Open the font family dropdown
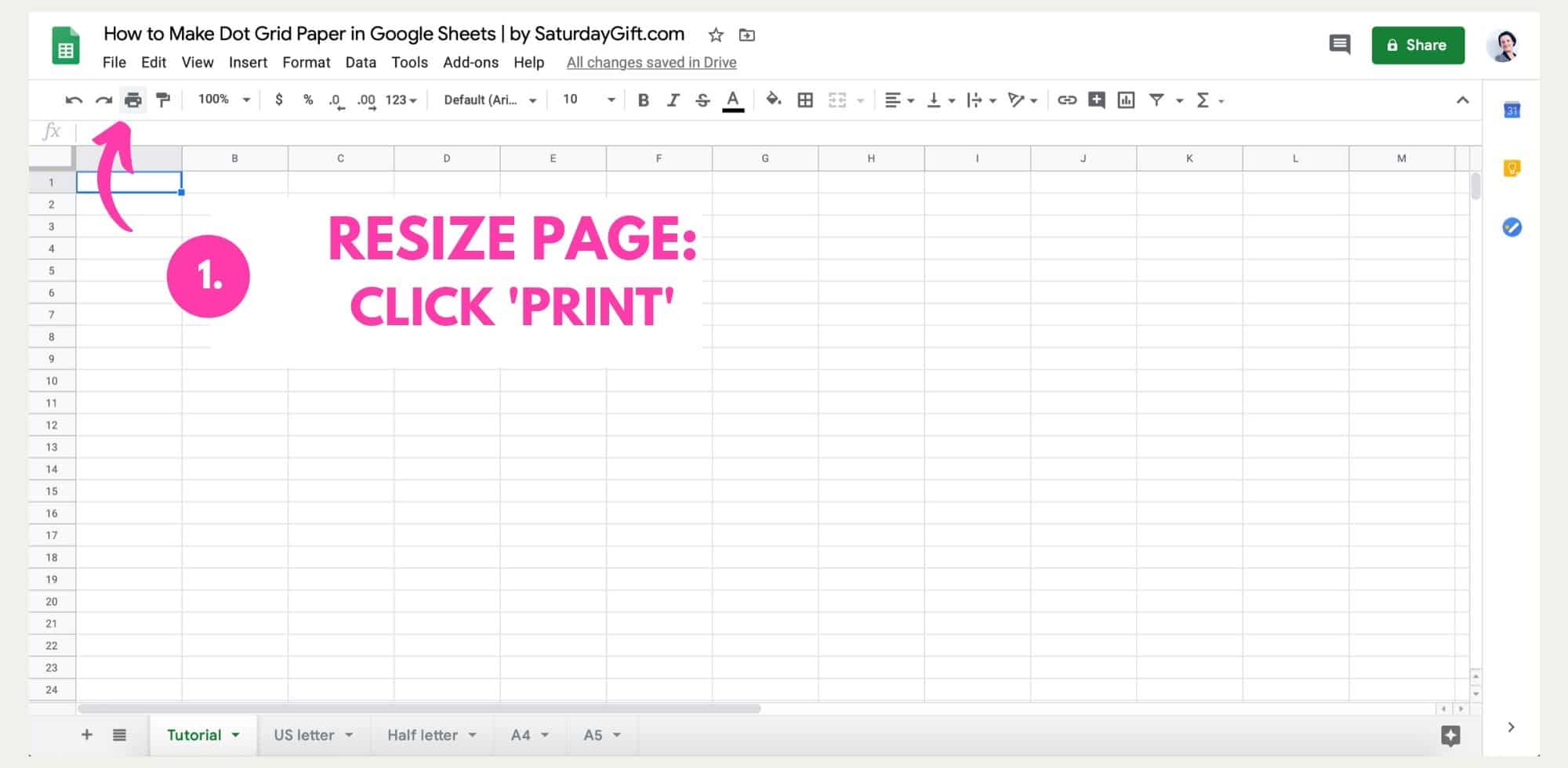This screenshot has height=768, width=1568. 488,100
